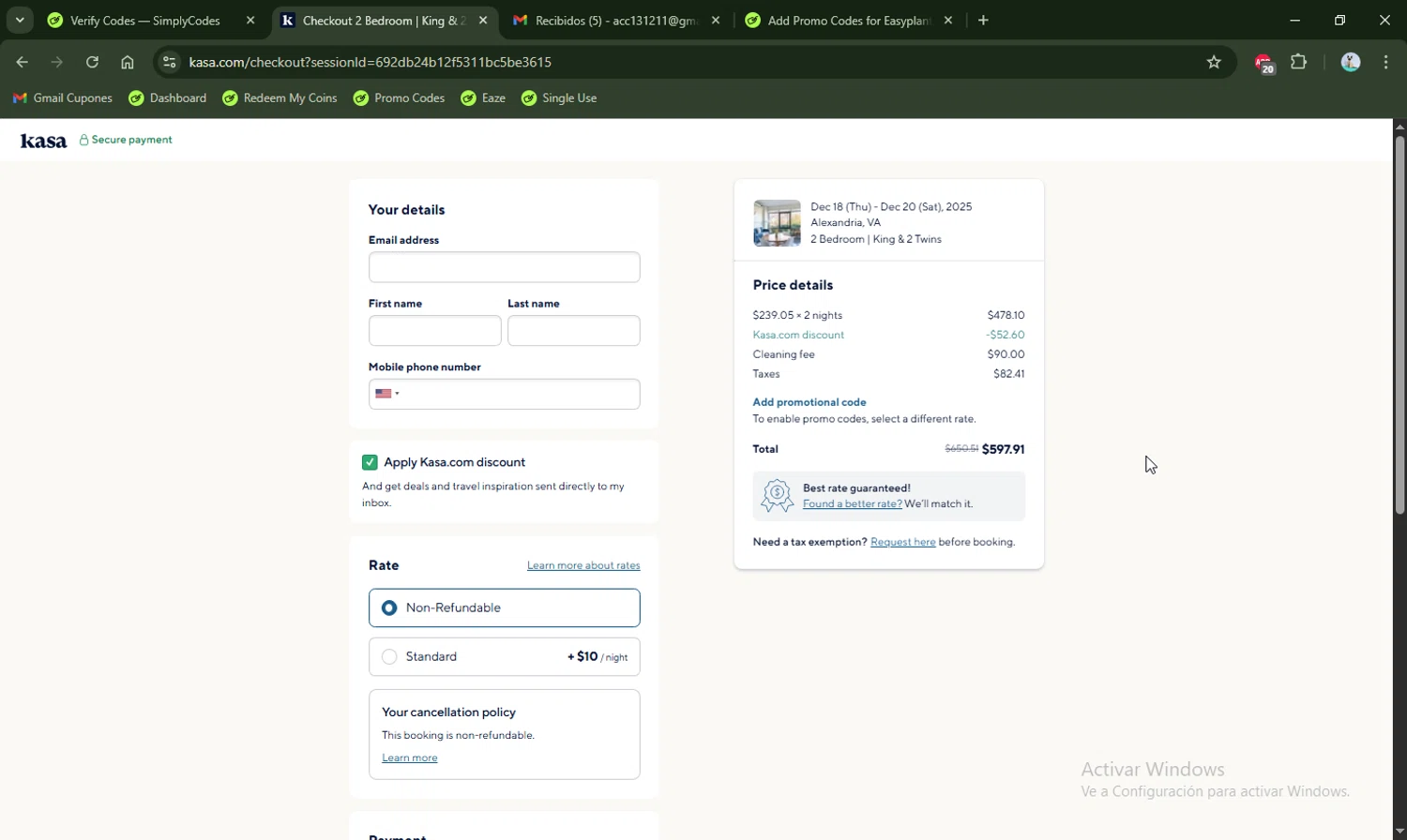The image size is (1407, 840).
Task: Close the Verify Codes SimplyCodes tab
Action: point(250,20)
